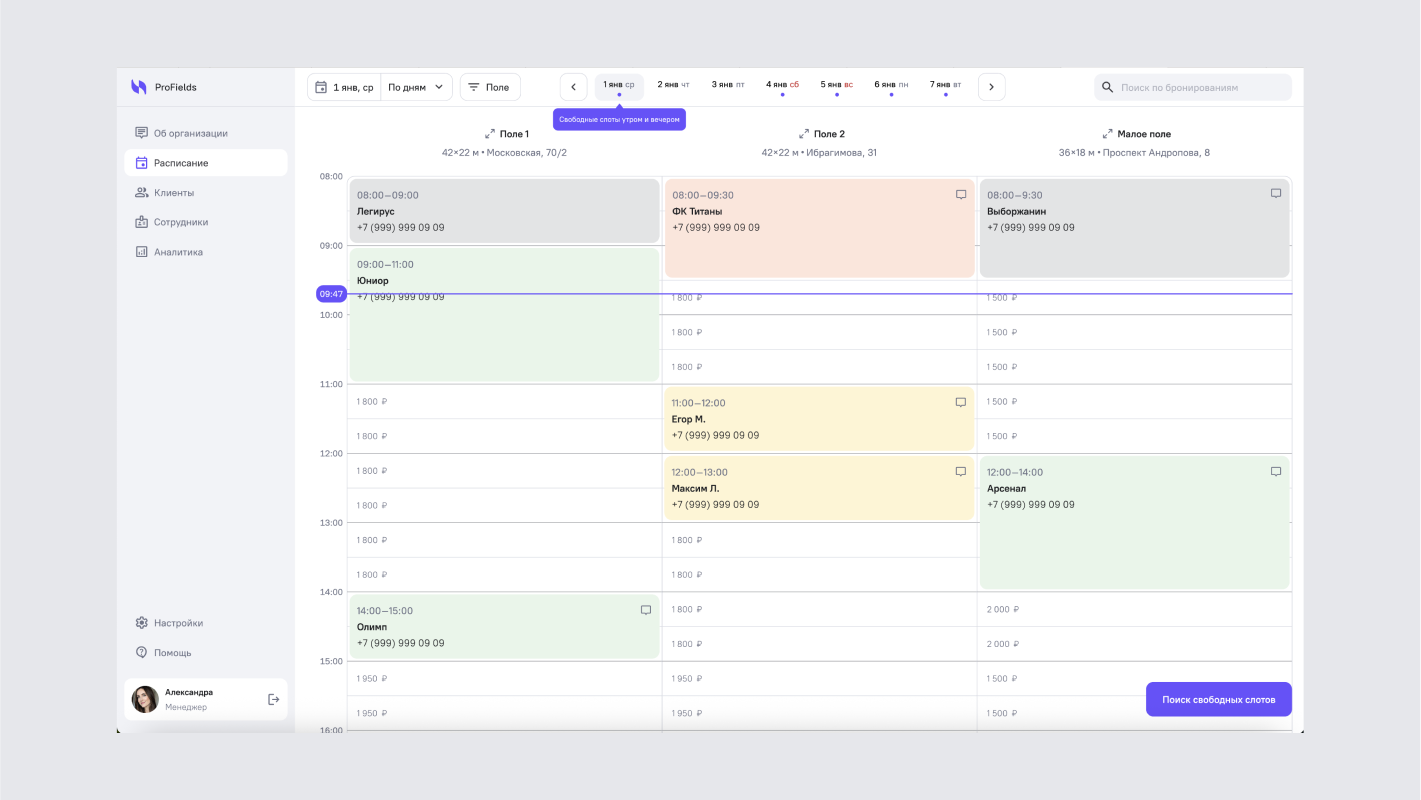Expand Поле 1 column with arrows icon

click(490, 134)
